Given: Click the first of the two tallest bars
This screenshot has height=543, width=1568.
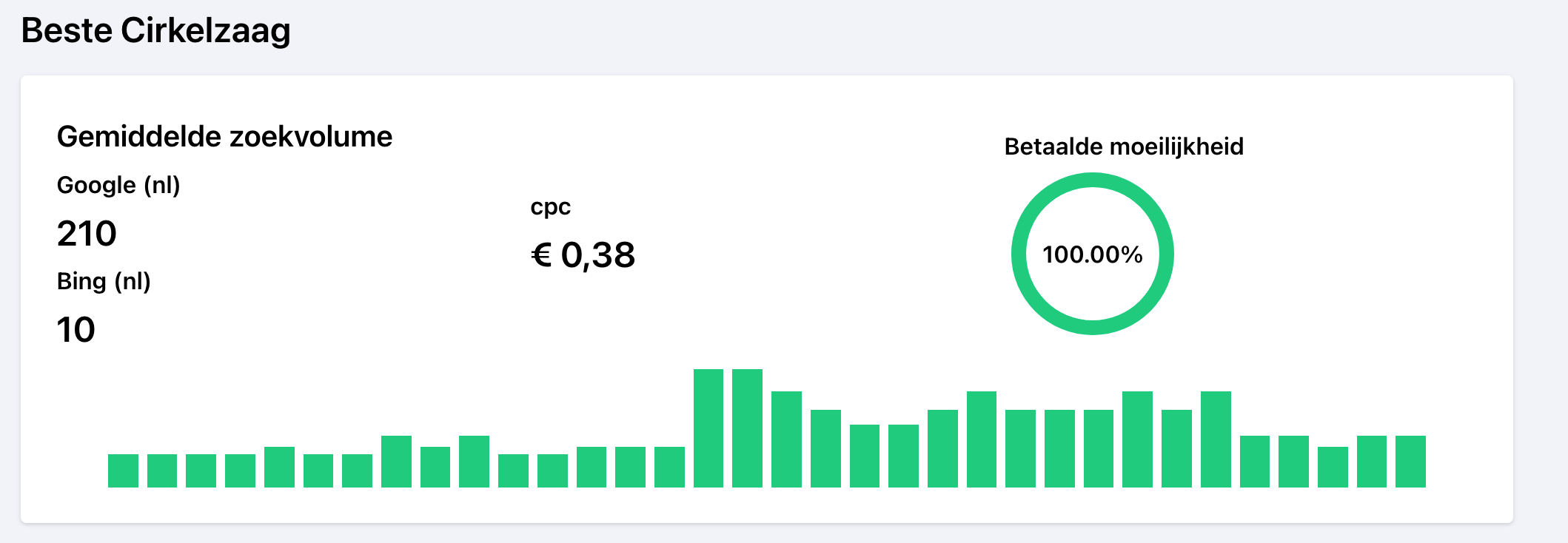Looking at the screenshot, I should click(x=708, y=428).
